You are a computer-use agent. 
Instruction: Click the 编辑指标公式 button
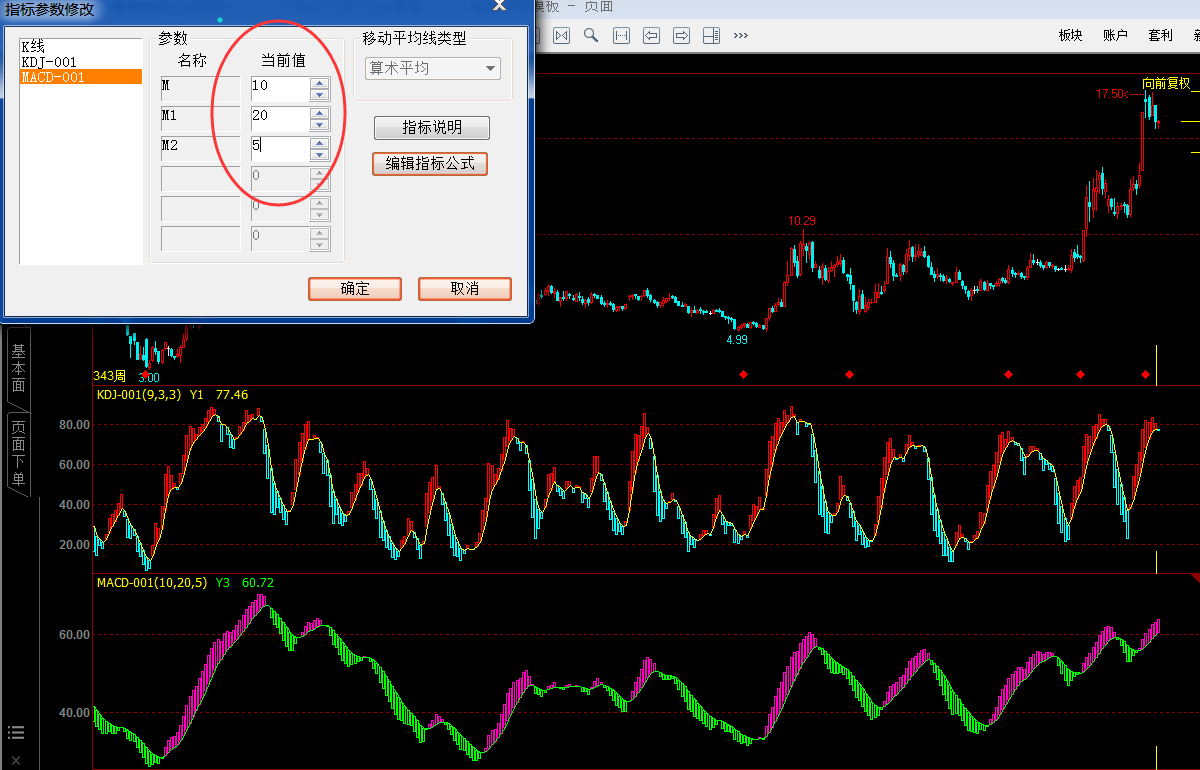(x=430, y=163)
